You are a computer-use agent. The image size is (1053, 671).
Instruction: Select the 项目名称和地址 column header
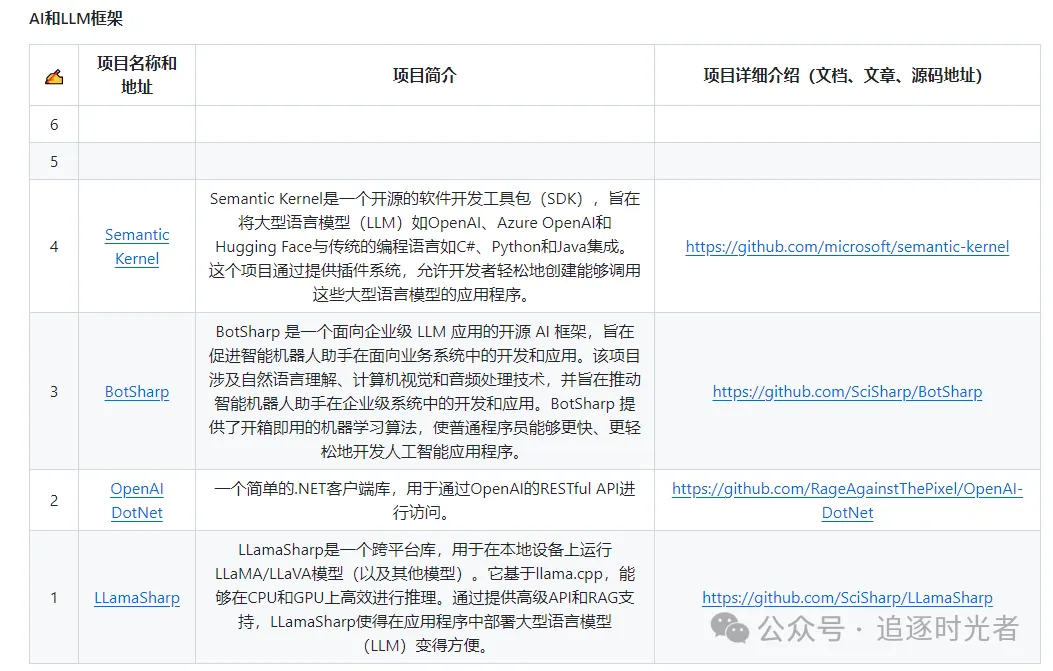click(136, 75)
